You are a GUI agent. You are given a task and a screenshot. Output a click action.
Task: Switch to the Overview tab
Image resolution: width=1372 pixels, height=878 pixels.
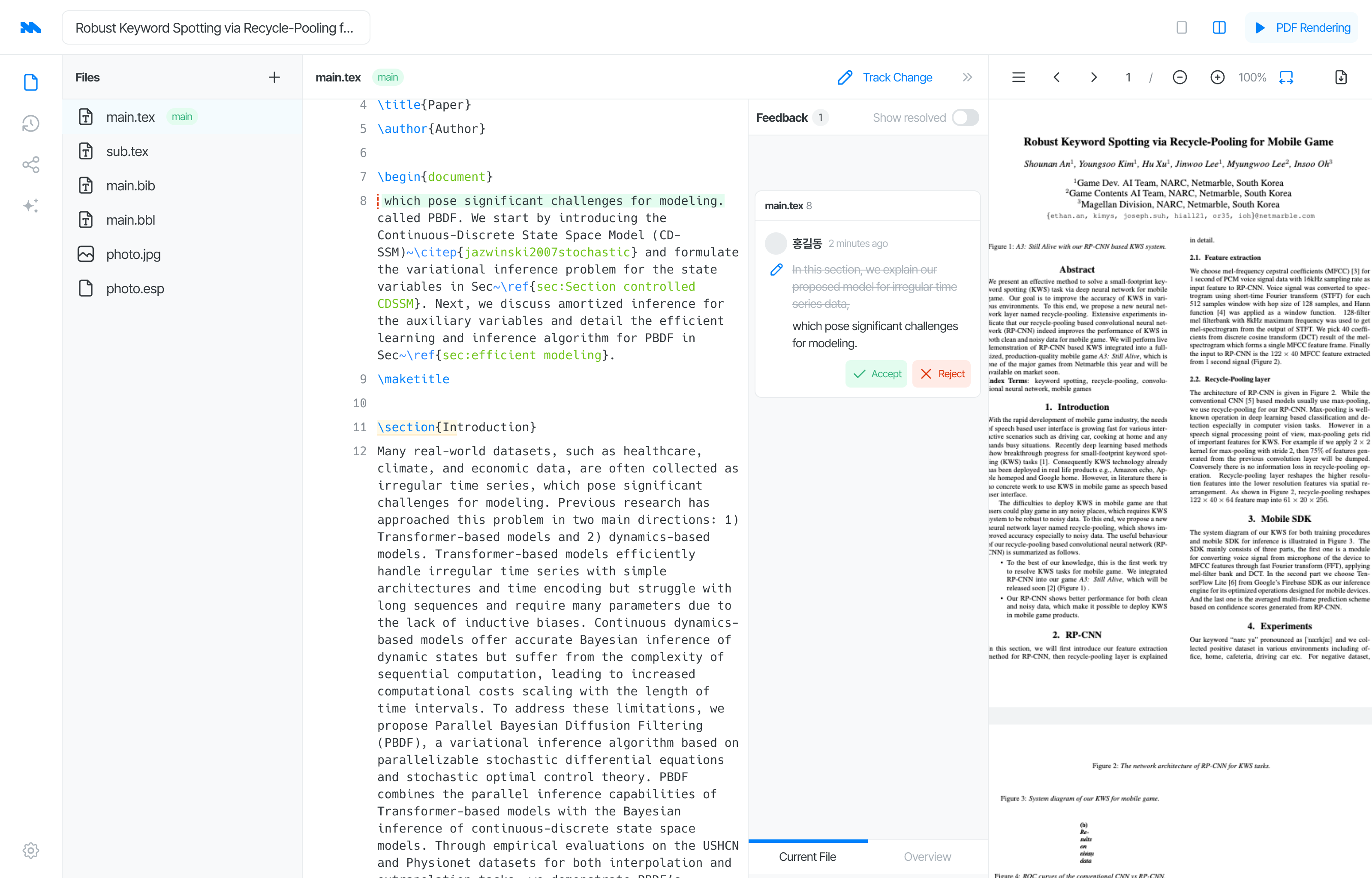coord(927,856)
